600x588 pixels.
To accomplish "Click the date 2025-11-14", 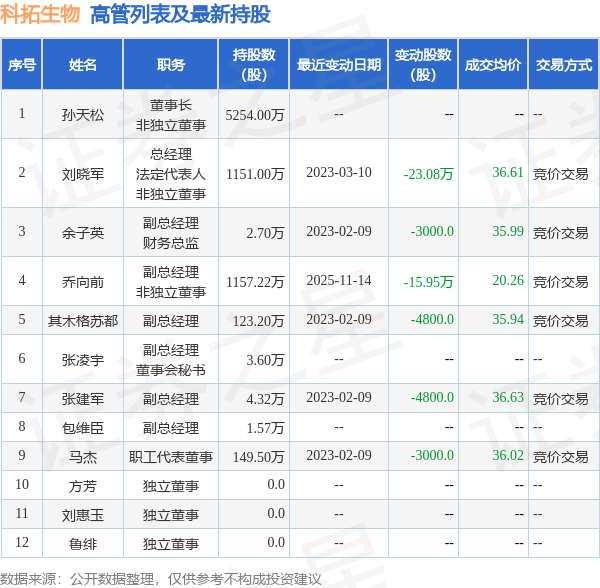I will (339, 280).
